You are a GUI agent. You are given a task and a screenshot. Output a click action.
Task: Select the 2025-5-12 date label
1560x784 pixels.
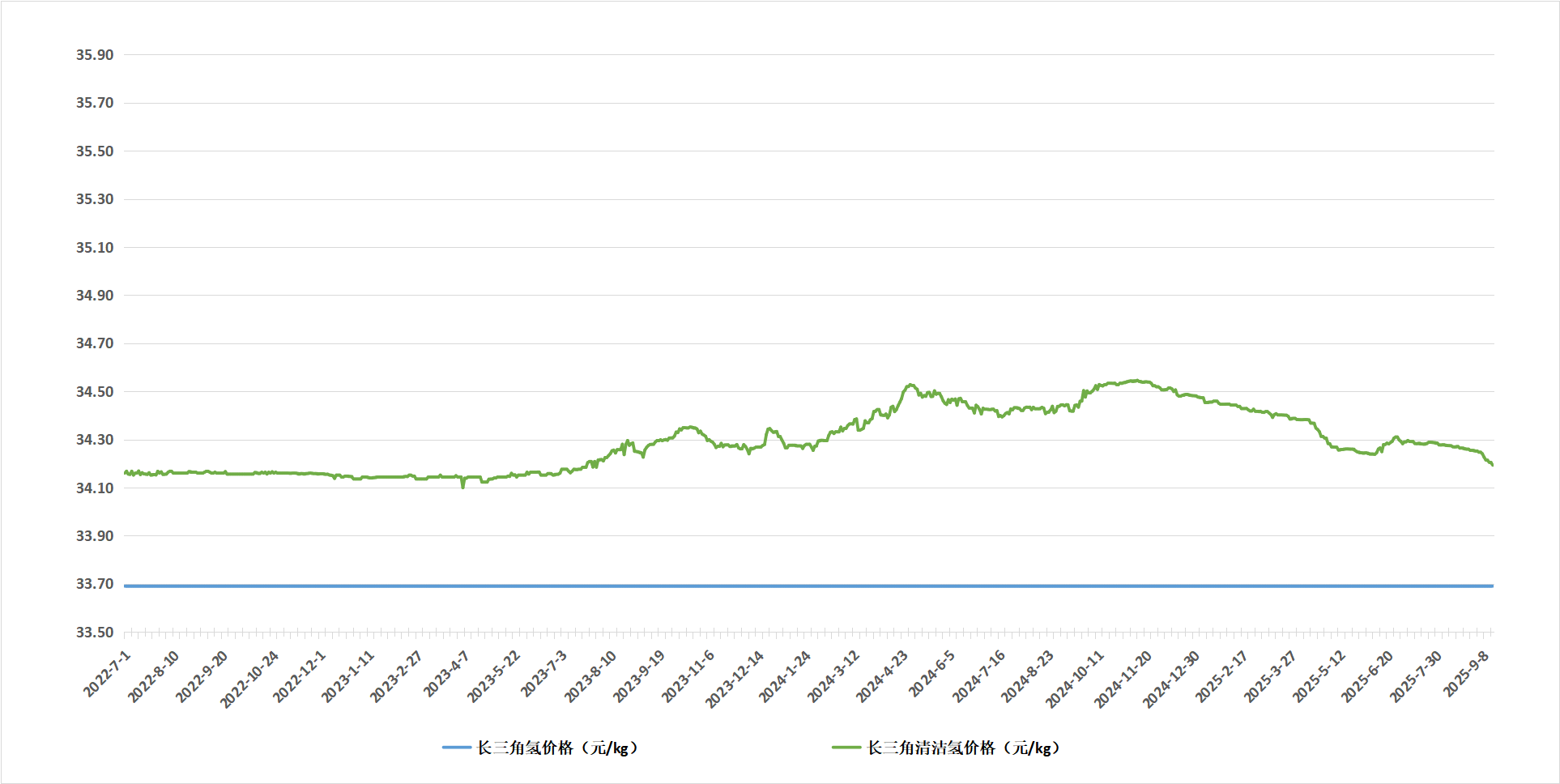coord(1319,676)
